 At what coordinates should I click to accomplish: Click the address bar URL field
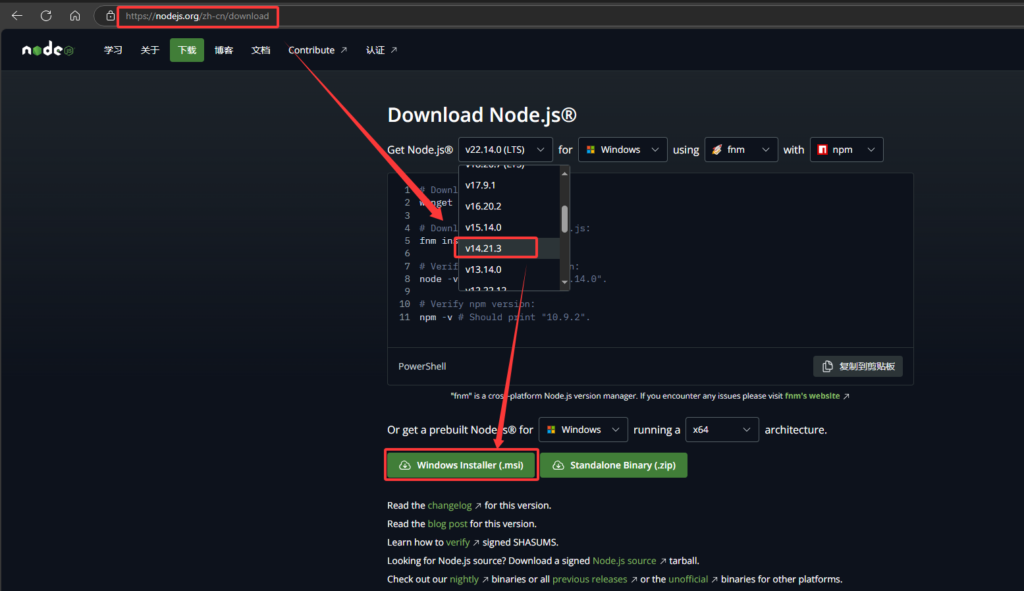tap(197, 16)
